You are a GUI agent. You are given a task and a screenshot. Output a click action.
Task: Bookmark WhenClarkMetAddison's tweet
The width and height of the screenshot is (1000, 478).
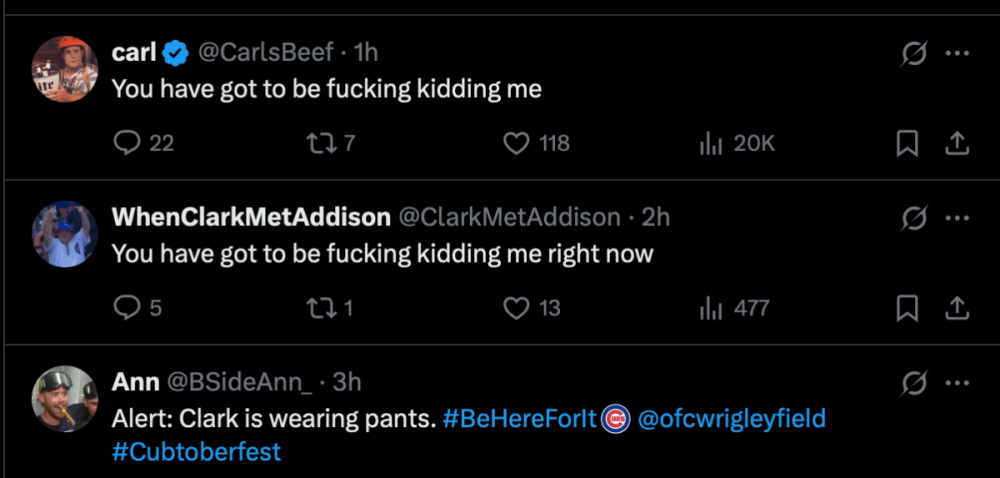pos(907,308)
